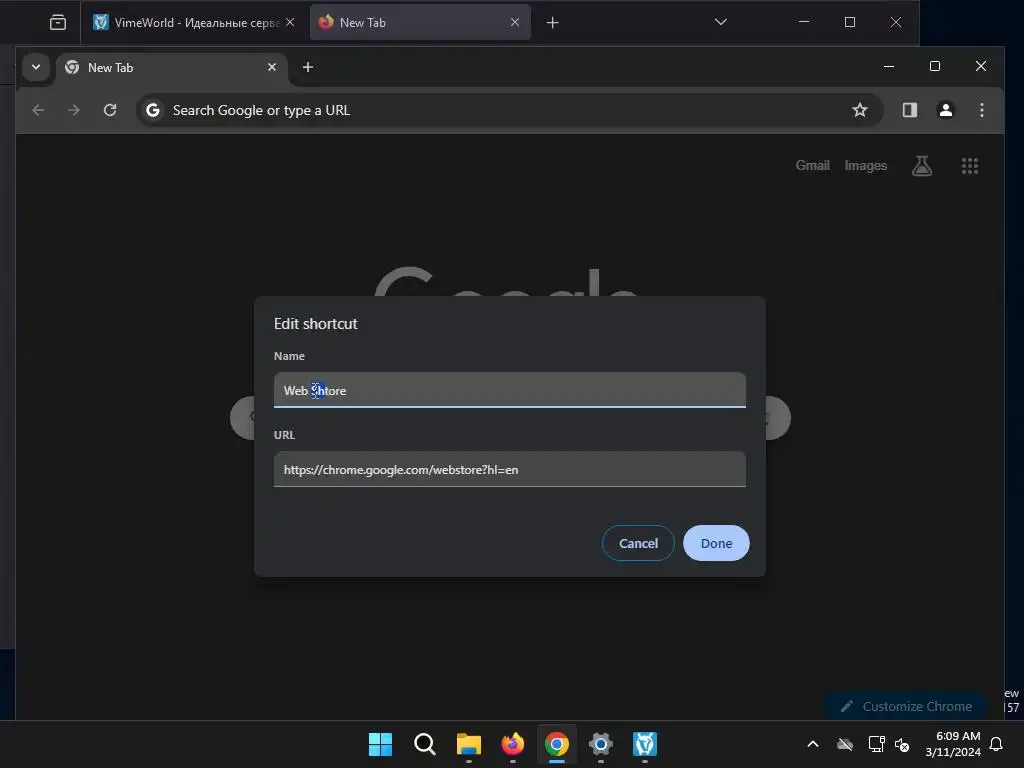Open Firefox list all tabs dropdown

[720, 22]
